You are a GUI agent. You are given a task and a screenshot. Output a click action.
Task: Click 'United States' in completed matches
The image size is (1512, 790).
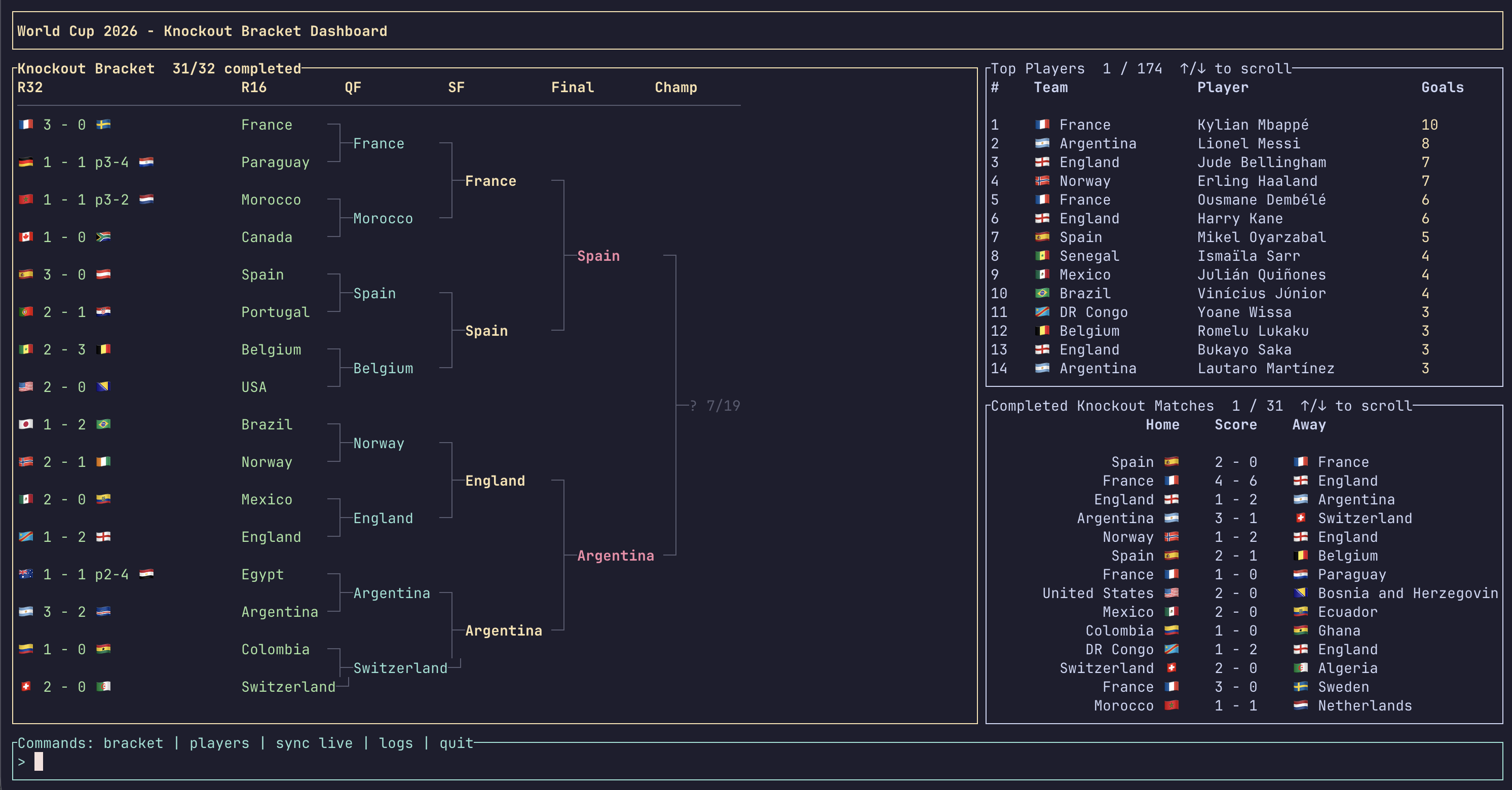[x=1098, y=593]
